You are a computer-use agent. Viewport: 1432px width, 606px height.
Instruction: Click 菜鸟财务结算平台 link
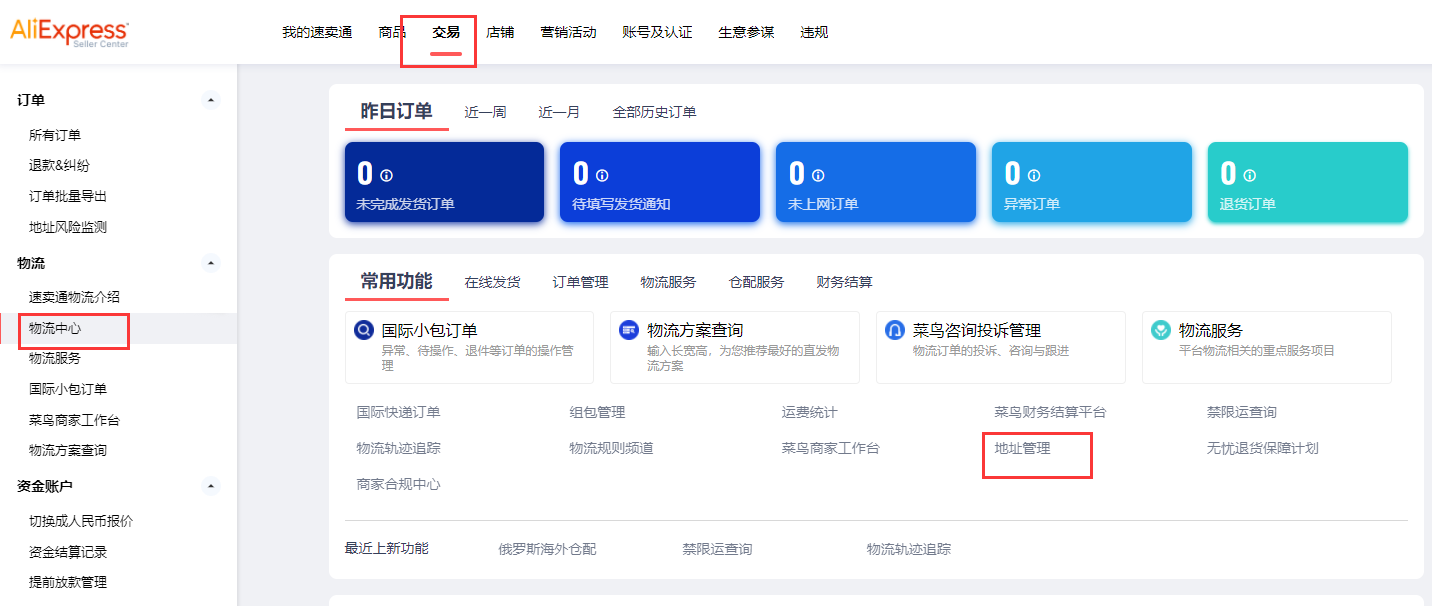tap(1050, 412)
